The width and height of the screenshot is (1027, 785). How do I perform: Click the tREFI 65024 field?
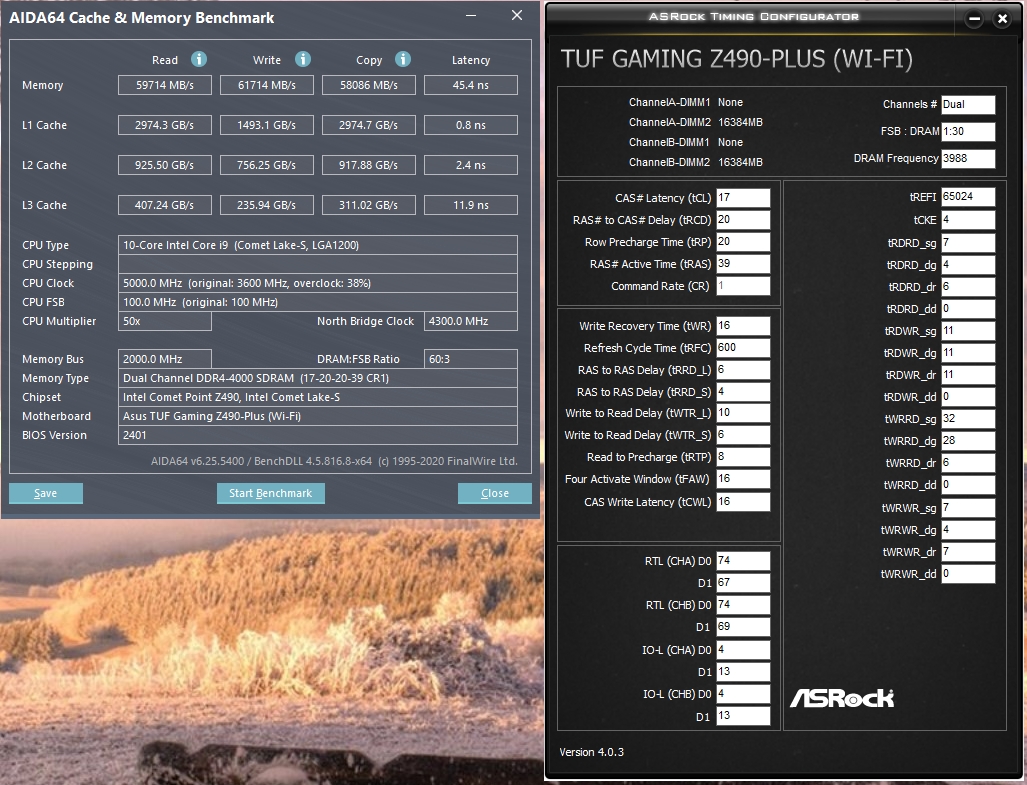click(968, 197)
